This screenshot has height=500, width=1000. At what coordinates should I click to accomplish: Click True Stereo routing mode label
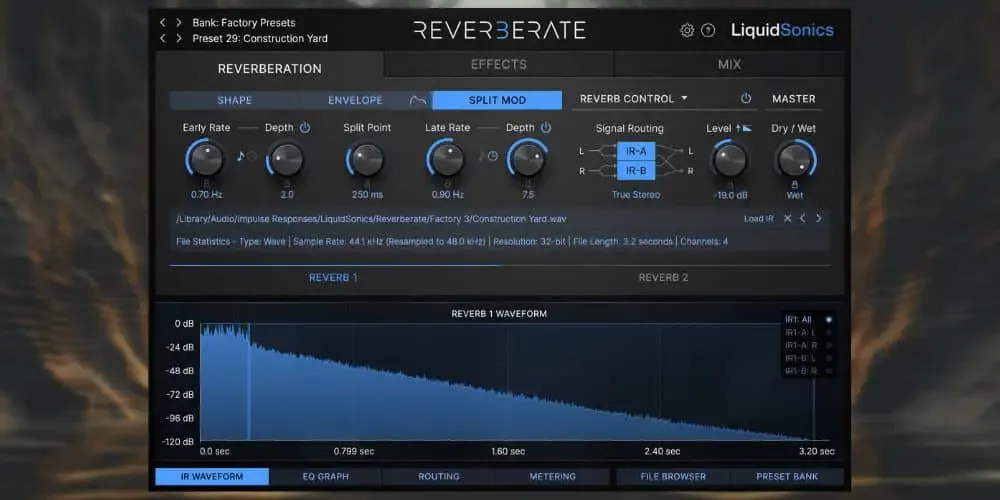pos(636,195)
